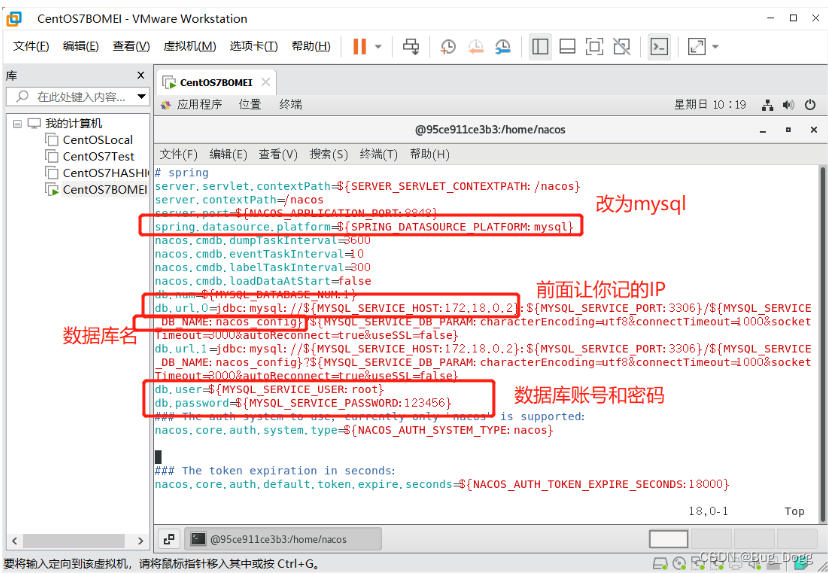Open Snapshot Manager via clock-wrench icon
This screenshot has height=574, width=828.
coord(503,46)
